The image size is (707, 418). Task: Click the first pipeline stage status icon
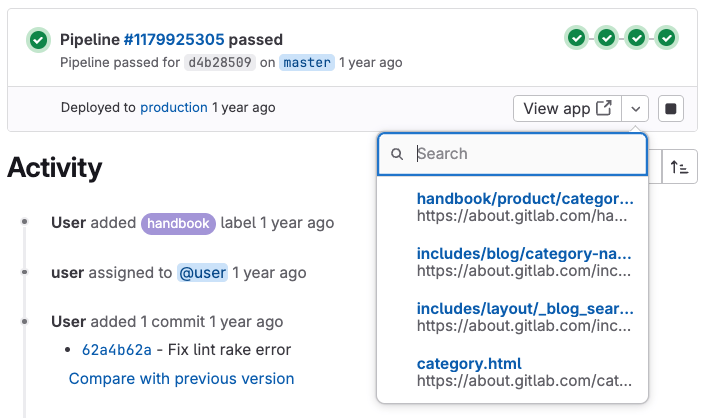click(576, 38)
